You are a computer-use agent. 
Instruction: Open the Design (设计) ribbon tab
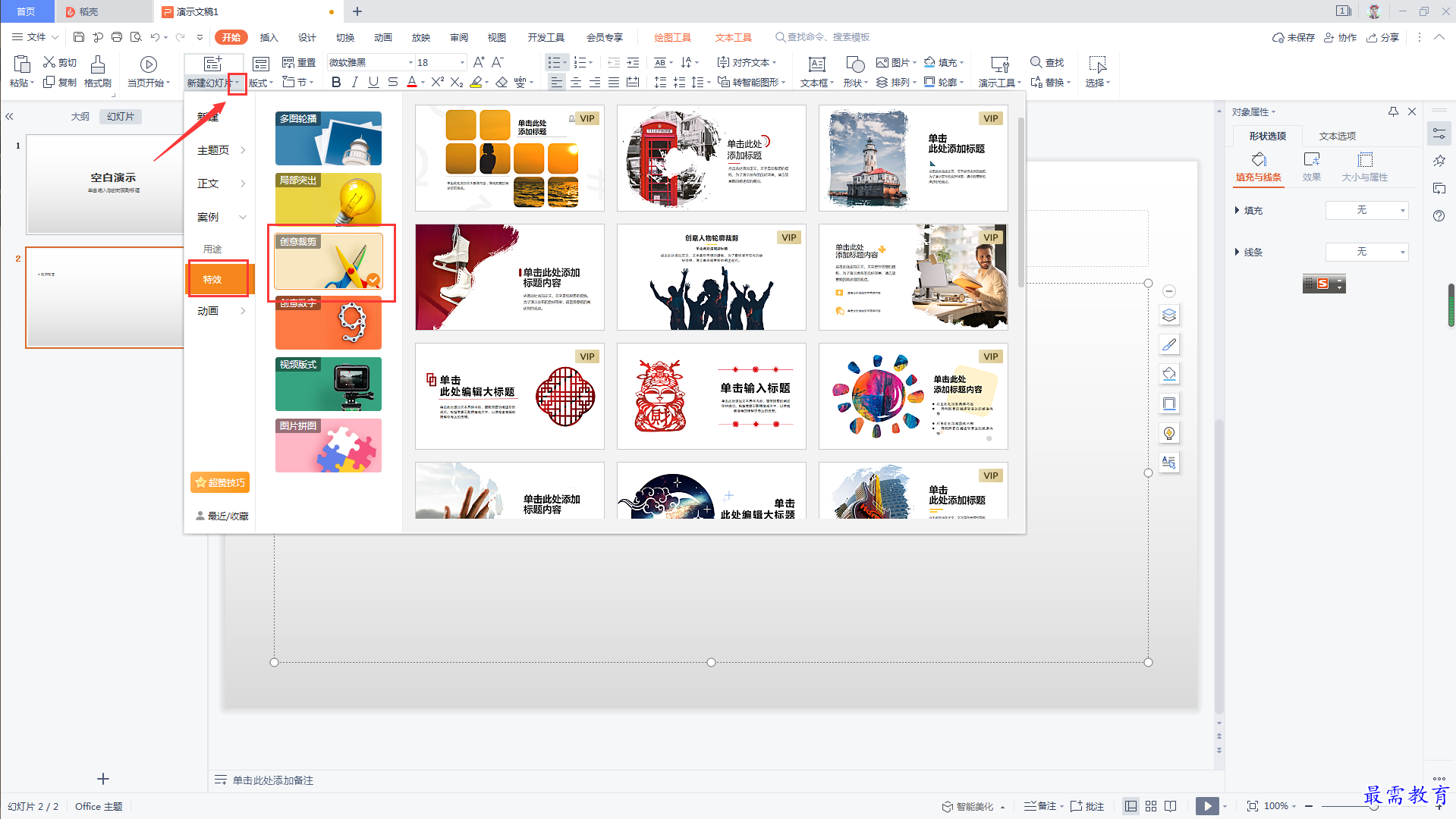point(307,37)
